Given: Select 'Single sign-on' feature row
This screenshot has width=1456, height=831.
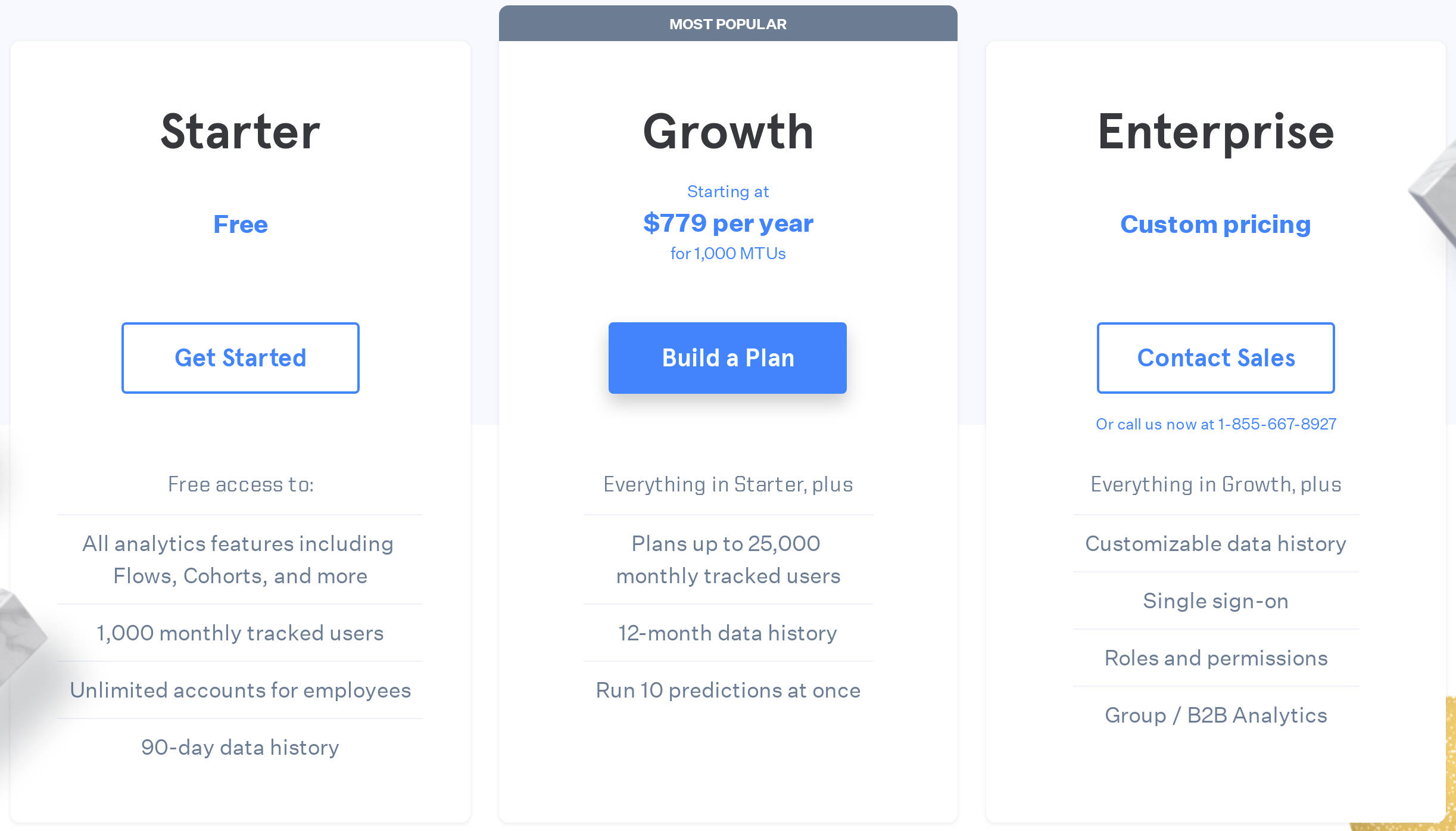Looking at the screenshot, I should (1215, 601).
